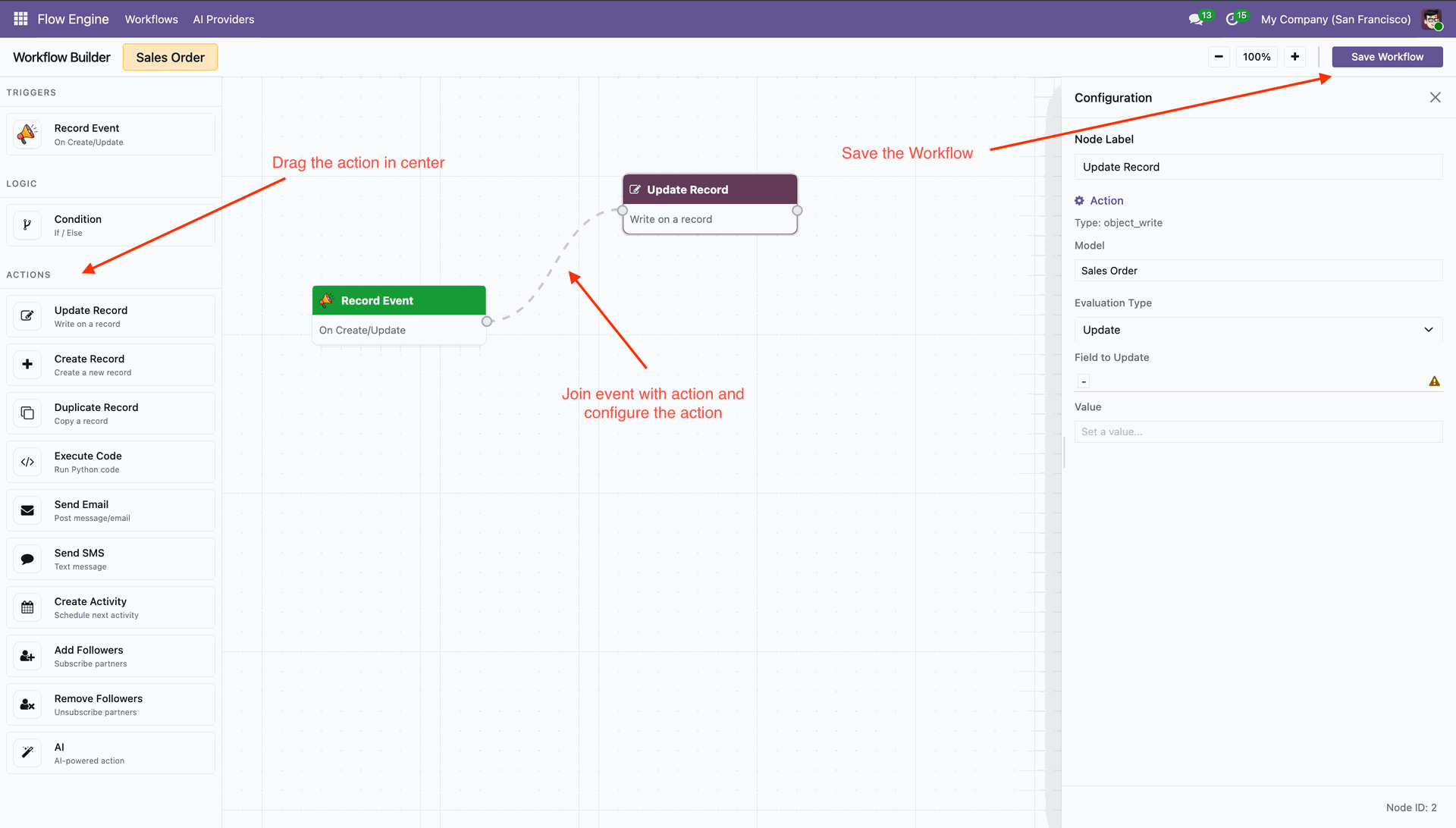
Task: Select the AI magic wand icon
Action: [27, 753]
